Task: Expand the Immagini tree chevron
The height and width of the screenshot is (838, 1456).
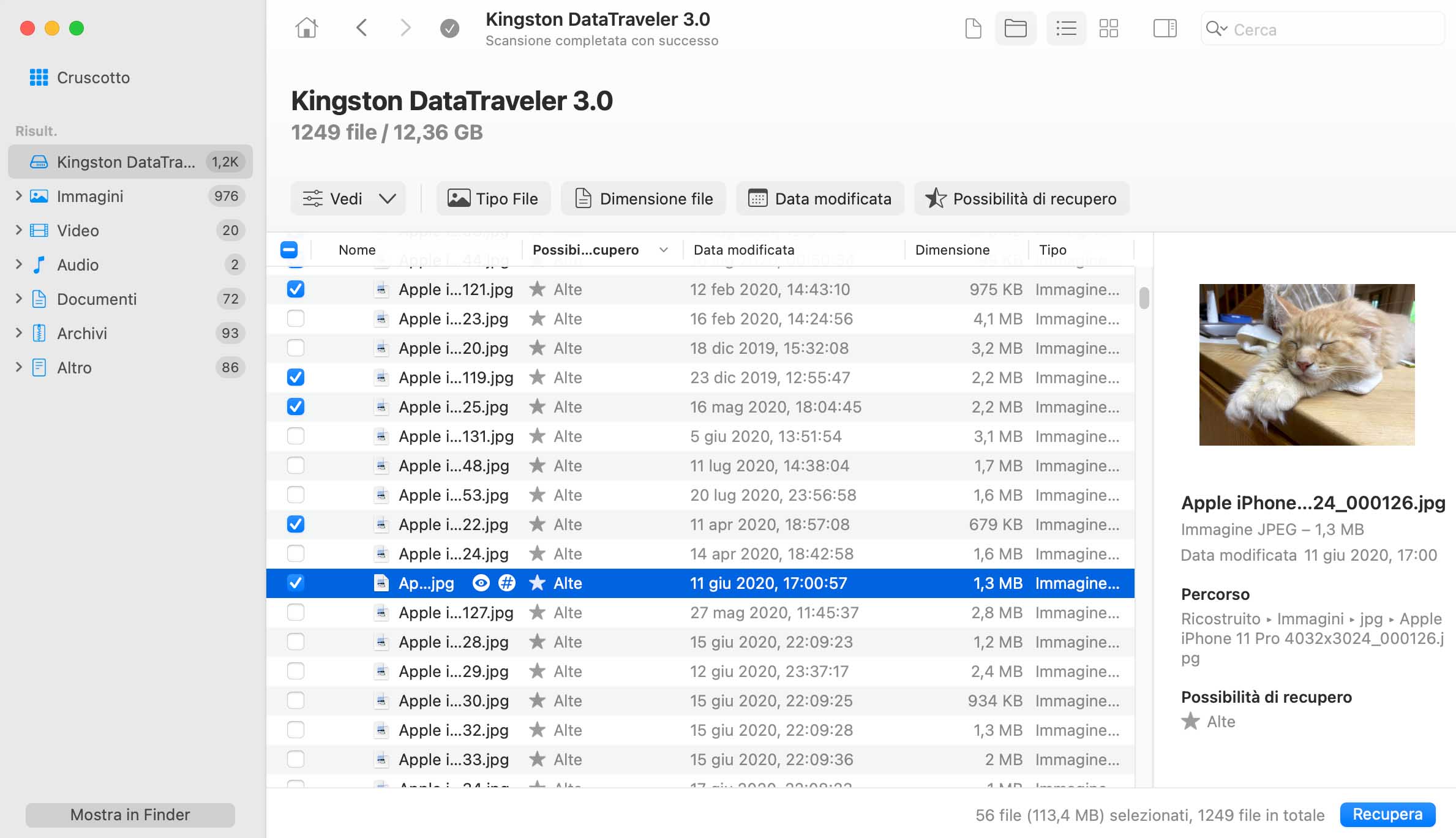Action: tap(18, 196)
